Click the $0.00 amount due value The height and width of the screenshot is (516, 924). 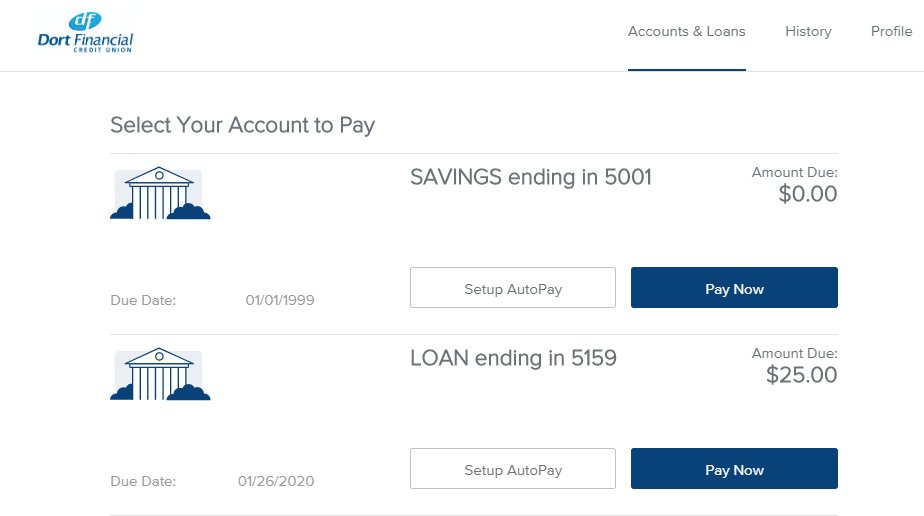807,195
